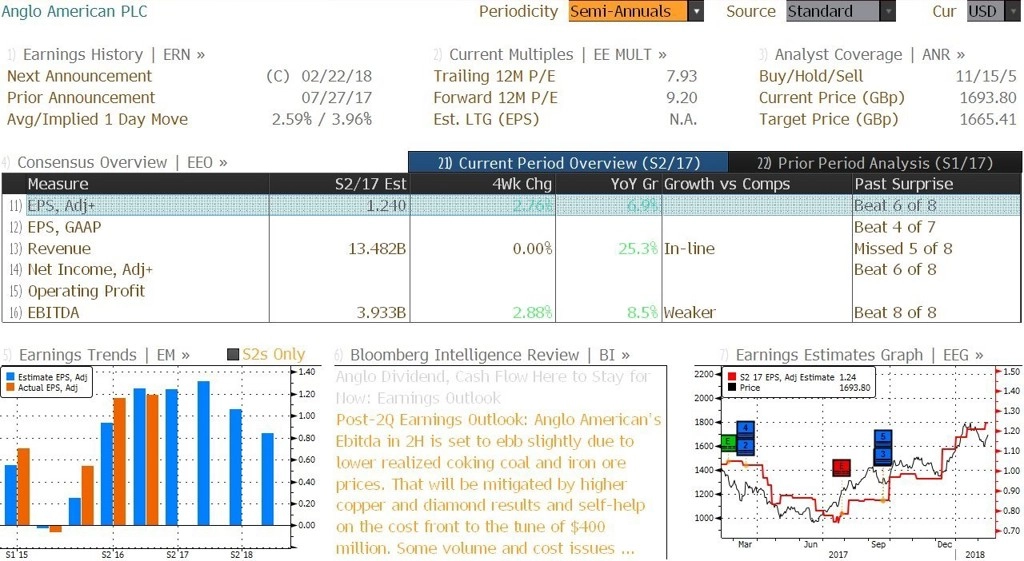This screenshot has height=561, width=1024.
Task: Click blue marker labeled 5 on graph
Action: coord(883,436)
